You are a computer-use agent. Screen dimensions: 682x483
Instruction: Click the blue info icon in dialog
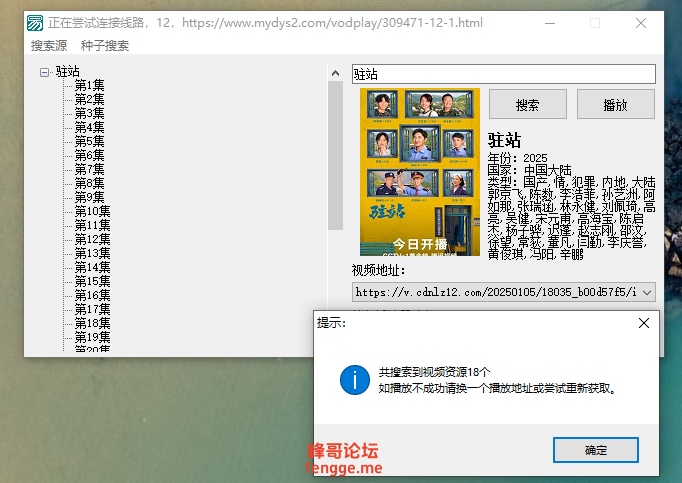(x=355, y=380)
